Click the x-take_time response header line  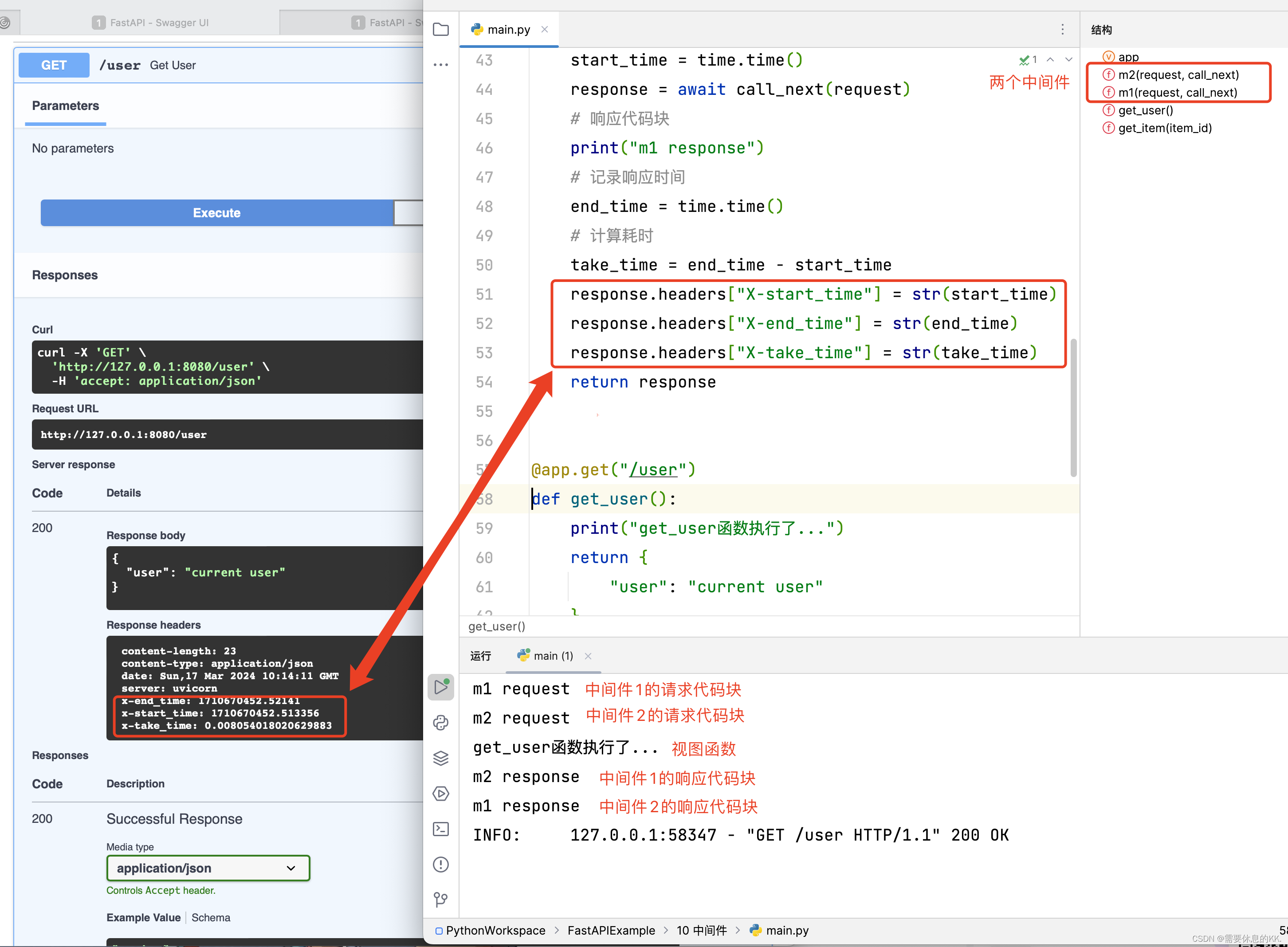[227, 726]
